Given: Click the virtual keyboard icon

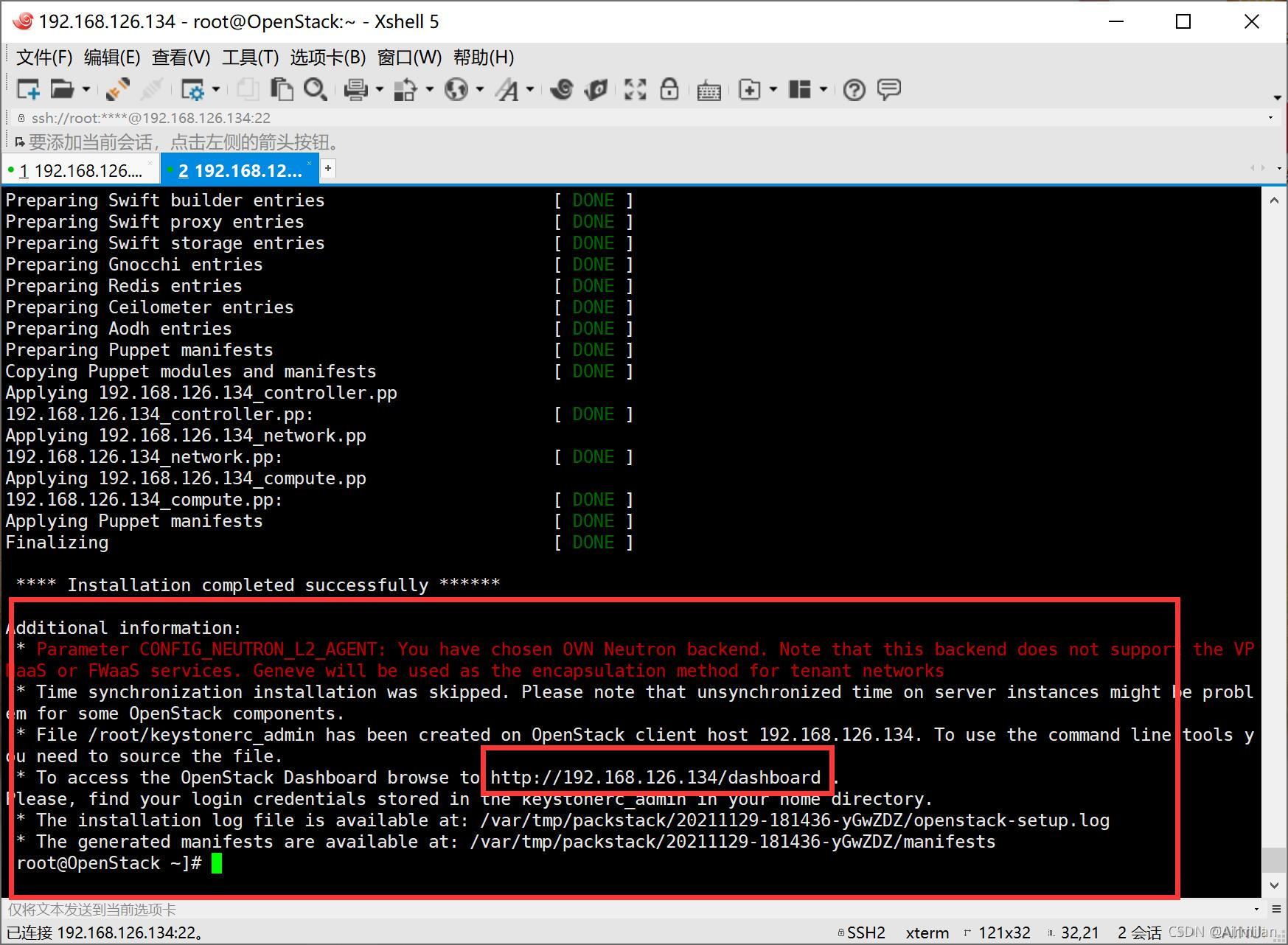Looking at the screenshot, I should 709,90.
